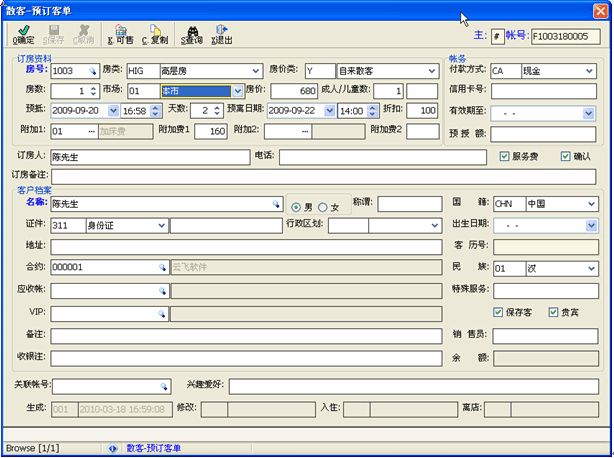Click the 天数 spinner control

(x=217, y=111)
